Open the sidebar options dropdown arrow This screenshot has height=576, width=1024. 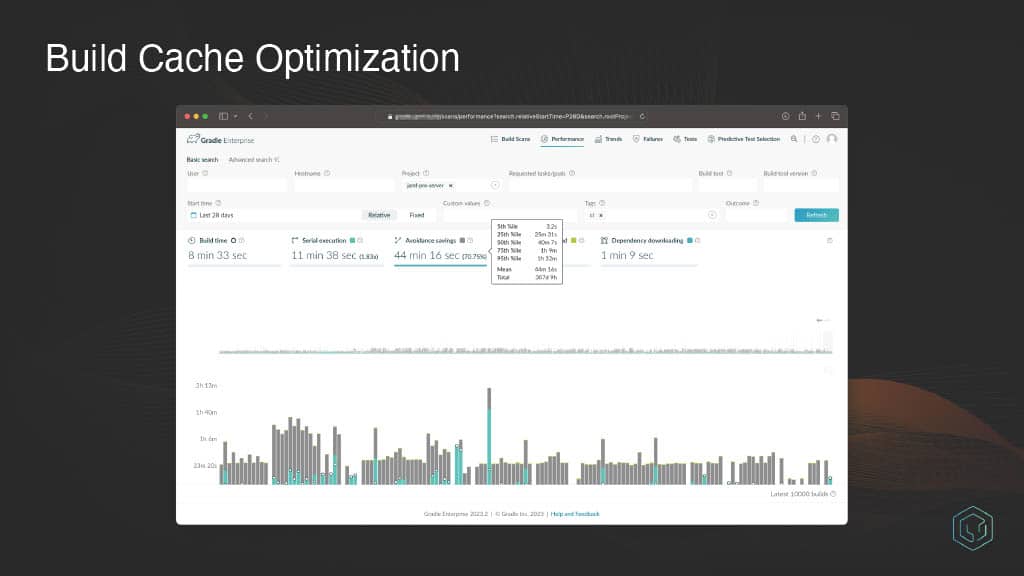pyautogui.click(x=235, y=116)
